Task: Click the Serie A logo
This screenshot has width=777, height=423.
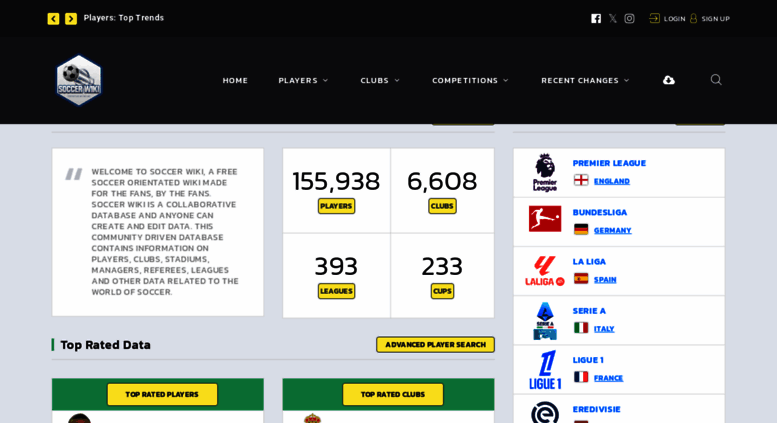Action: [x=545, y=320]
